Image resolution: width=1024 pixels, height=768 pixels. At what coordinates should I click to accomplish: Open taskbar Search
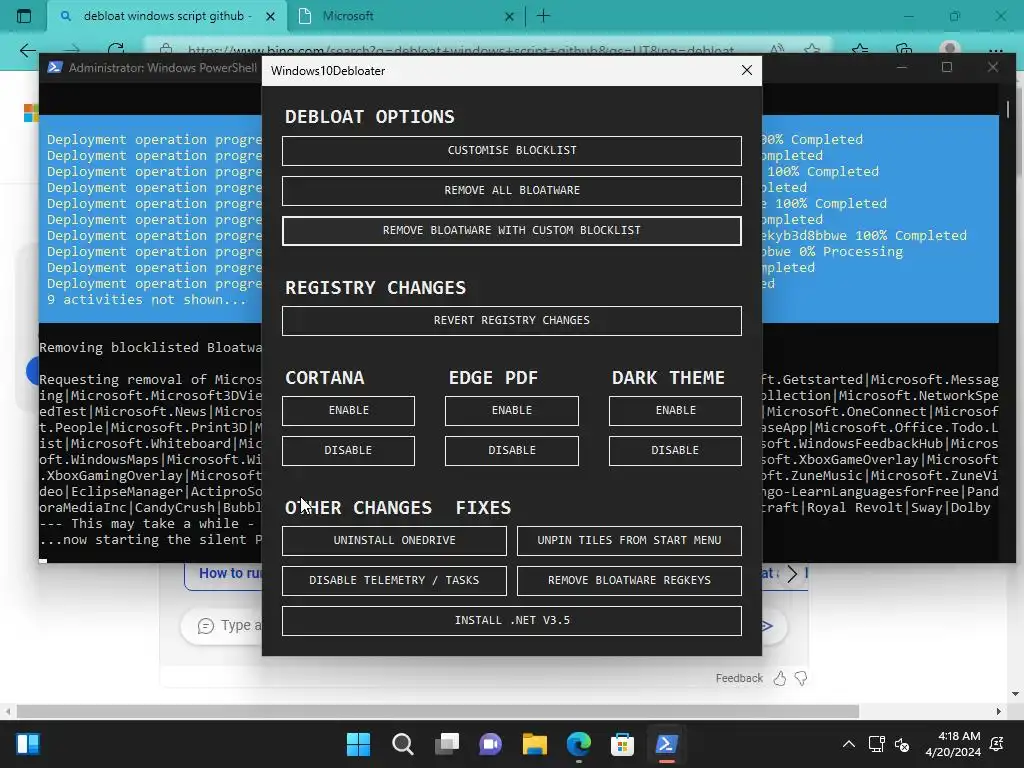pos(402,744)
